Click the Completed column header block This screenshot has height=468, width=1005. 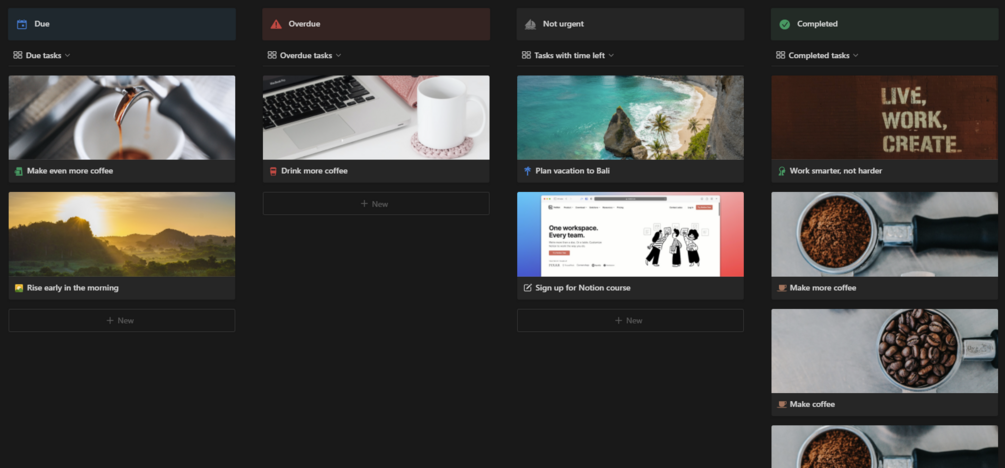tap(885, 24)
